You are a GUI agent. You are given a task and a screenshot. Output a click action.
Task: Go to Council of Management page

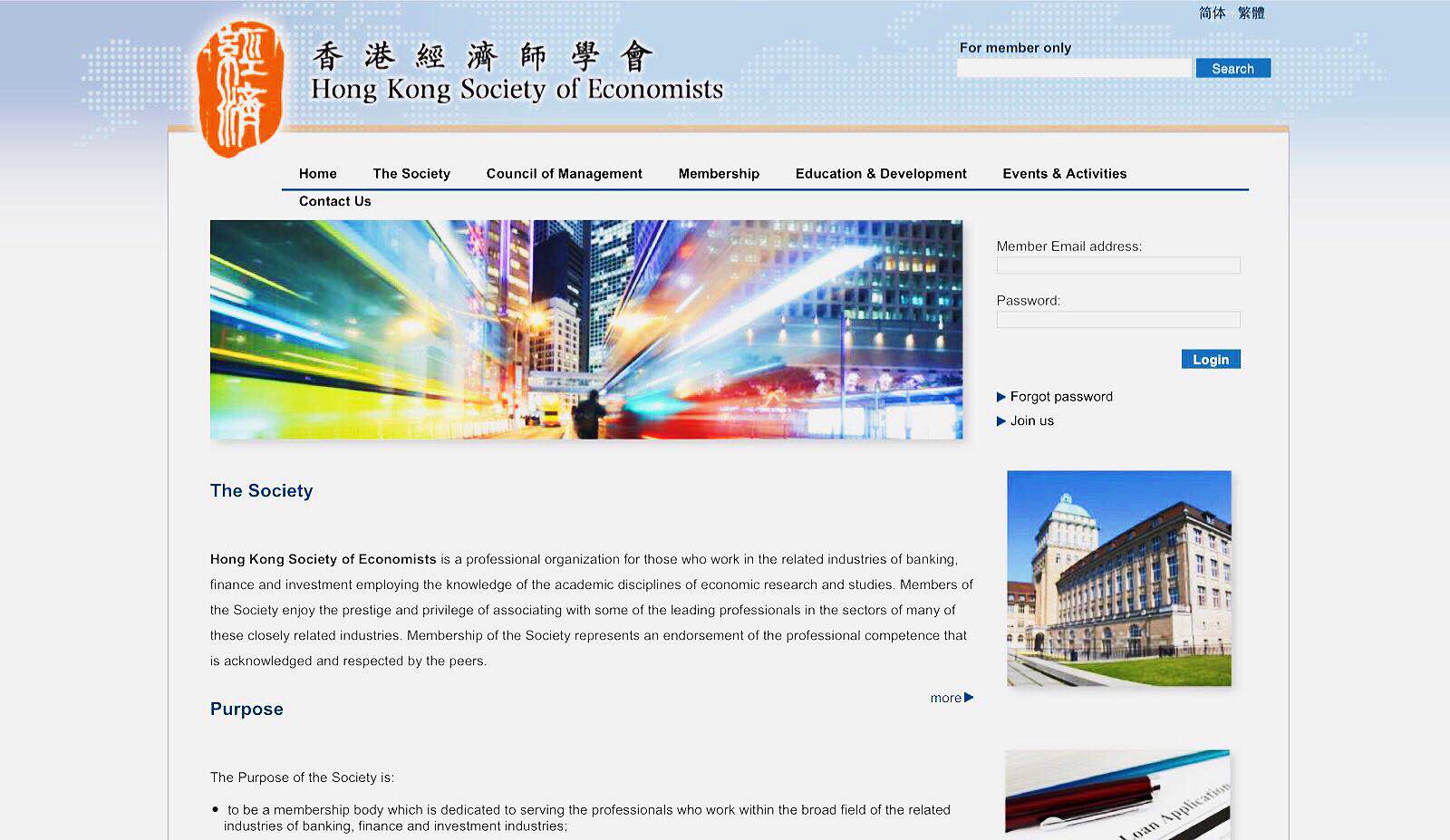click(564, 174)
